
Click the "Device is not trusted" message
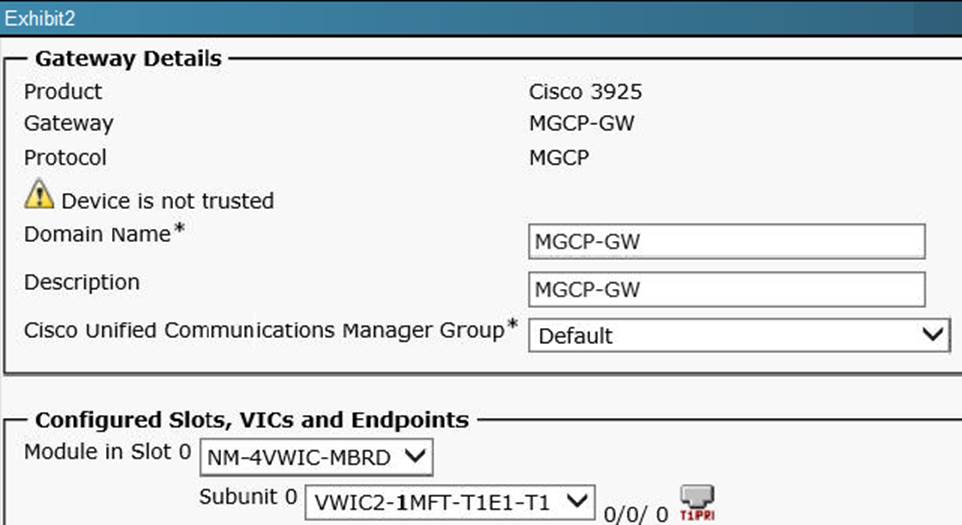point(167,201)
